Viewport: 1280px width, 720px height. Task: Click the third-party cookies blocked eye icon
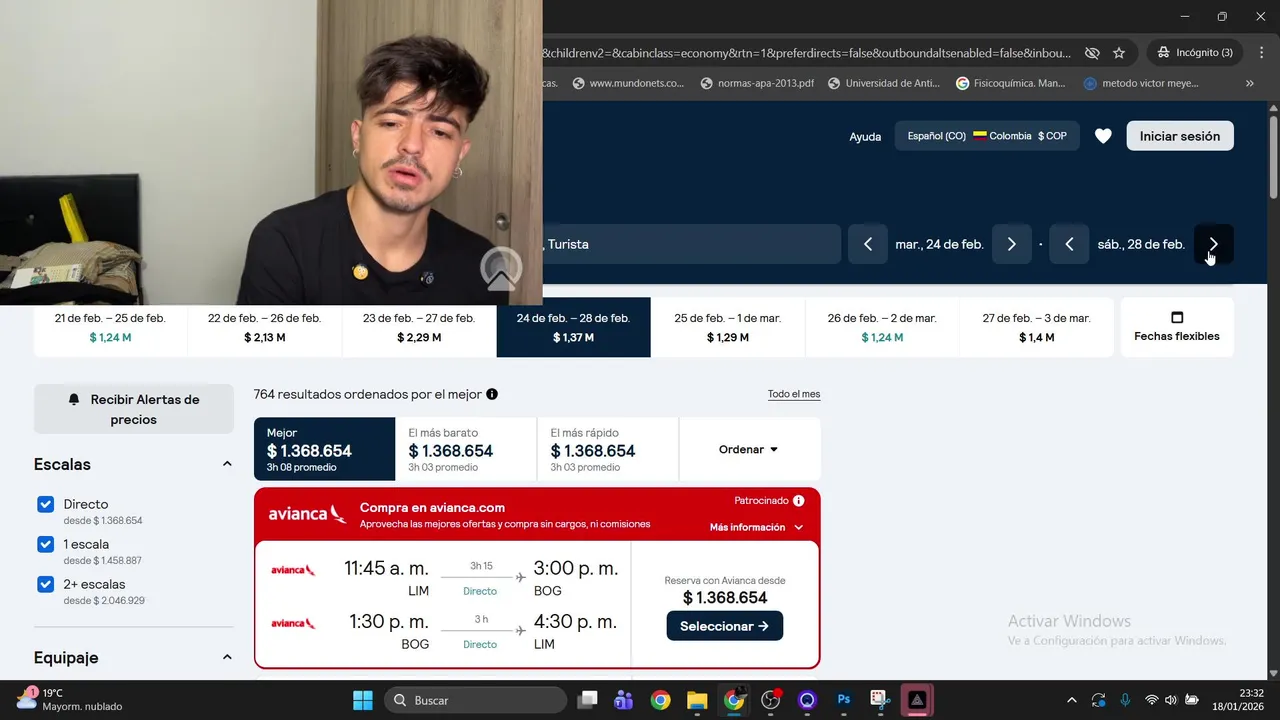(1092, 52)
